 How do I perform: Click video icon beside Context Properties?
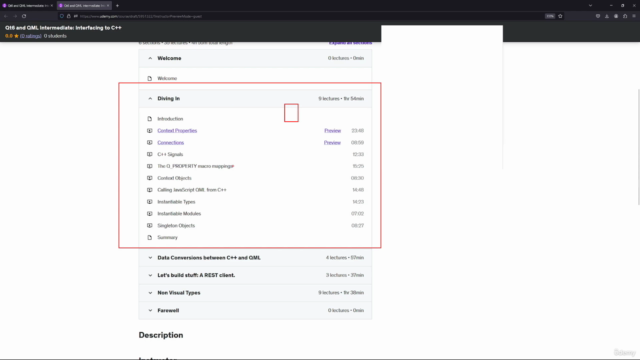150,131
